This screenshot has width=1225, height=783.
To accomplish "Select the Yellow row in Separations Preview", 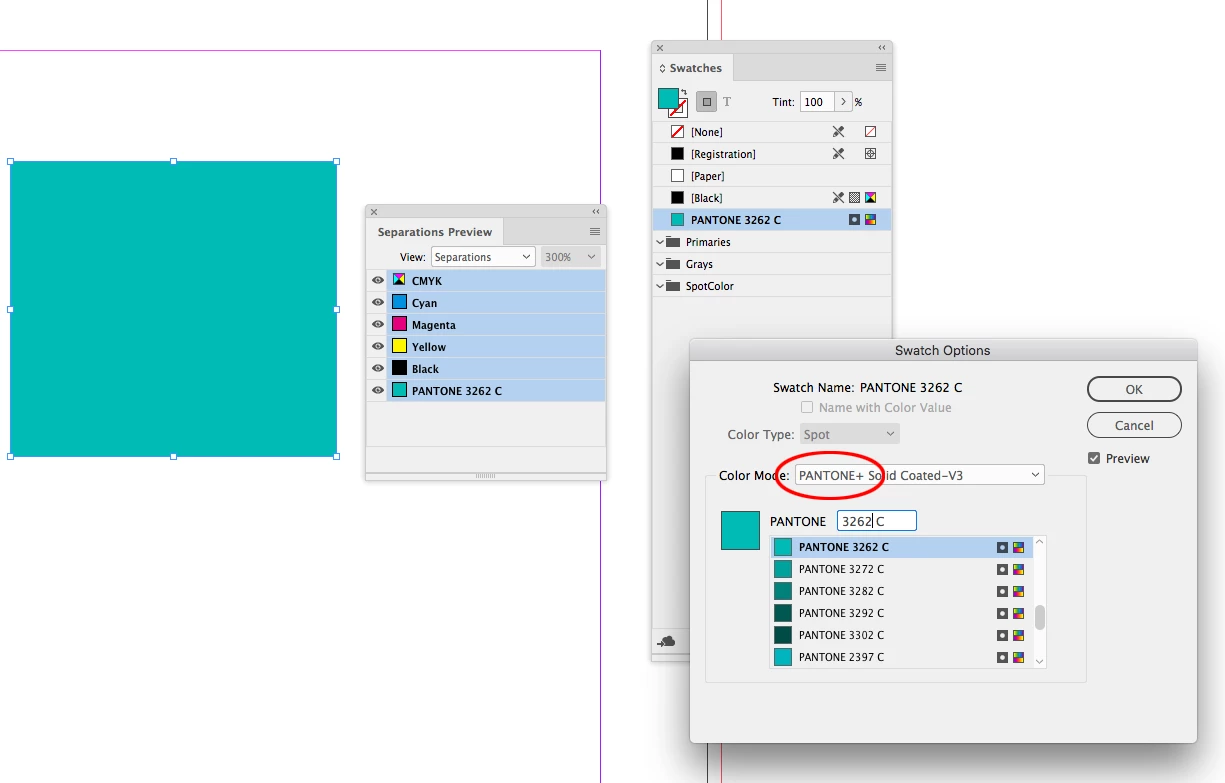I will [496, 347].
